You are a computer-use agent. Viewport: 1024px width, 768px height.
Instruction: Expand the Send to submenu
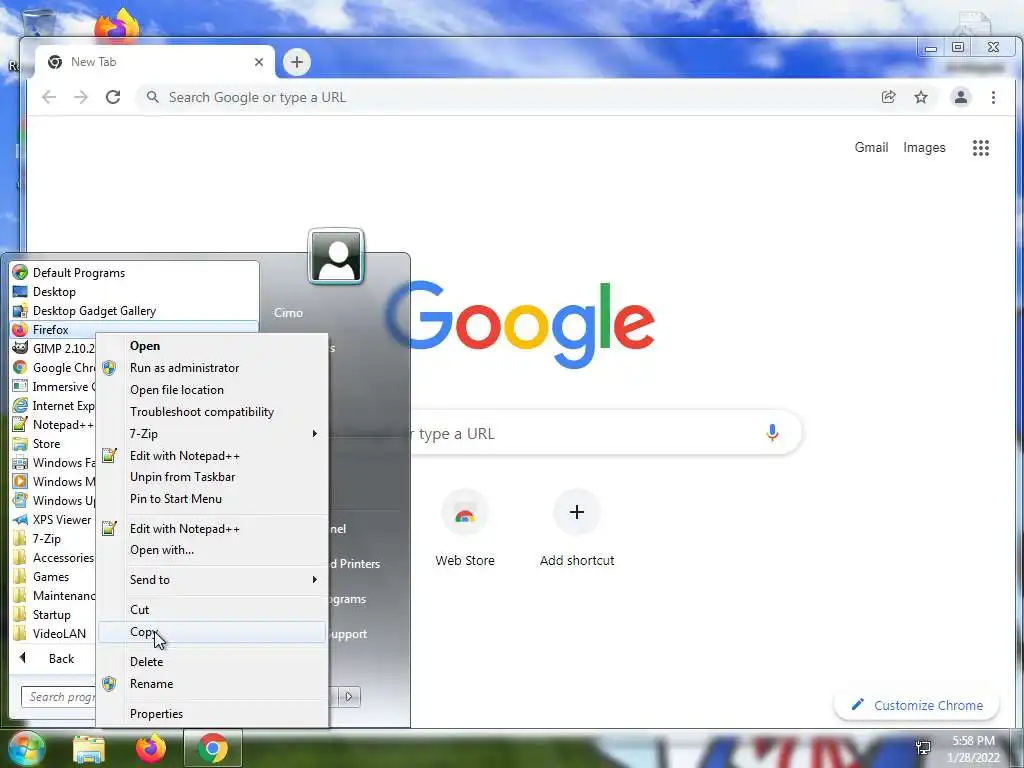pos(212,580)
